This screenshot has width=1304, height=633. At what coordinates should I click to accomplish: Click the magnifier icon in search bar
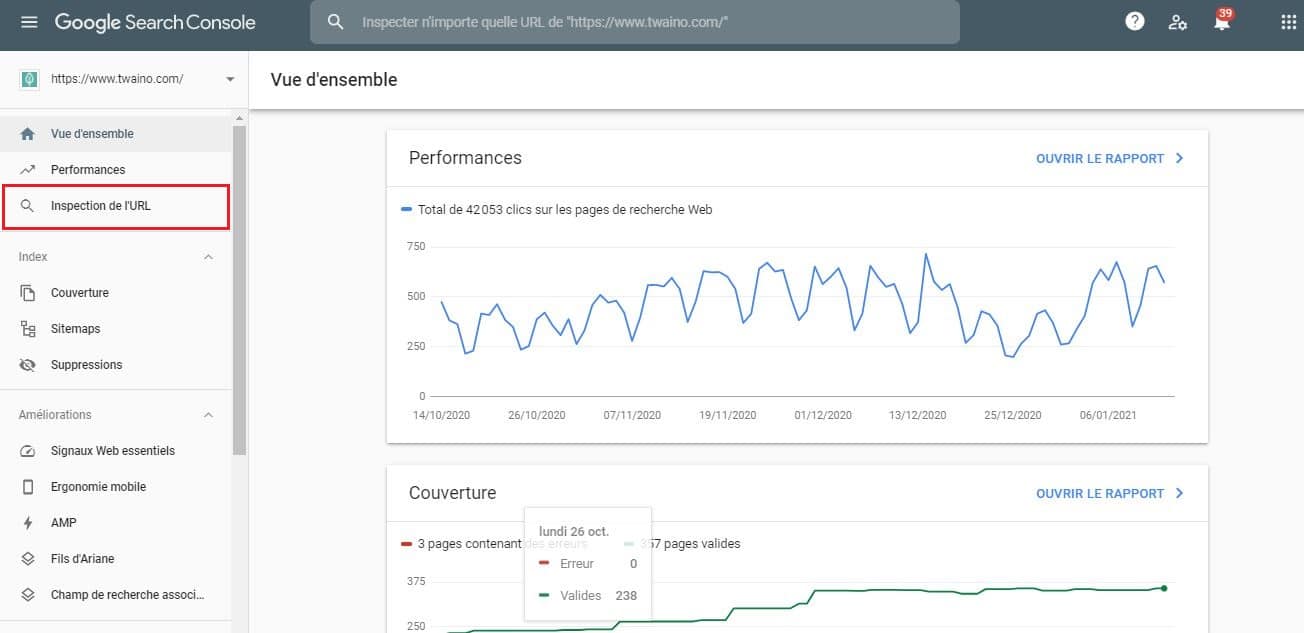click(337, 22)
